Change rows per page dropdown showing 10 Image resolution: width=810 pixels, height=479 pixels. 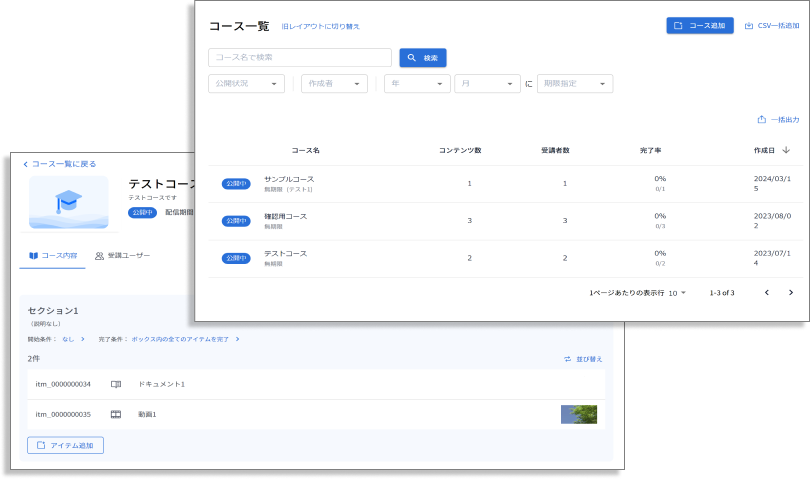(x=678, y=293)
